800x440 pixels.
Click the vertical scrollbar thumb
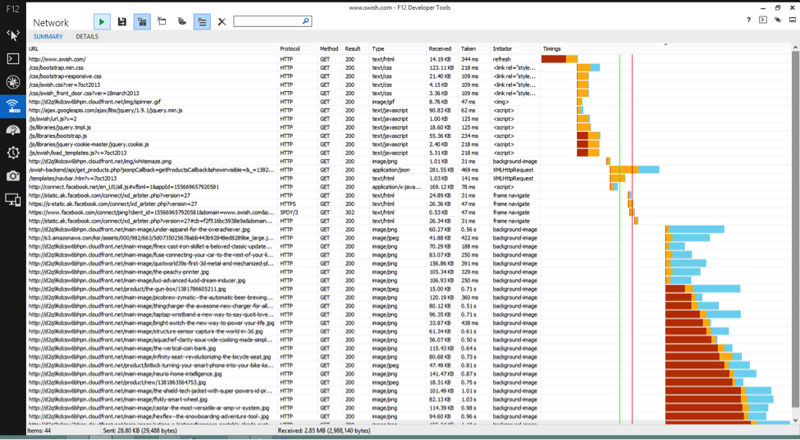pyautogui.click(x=795, y=230)
